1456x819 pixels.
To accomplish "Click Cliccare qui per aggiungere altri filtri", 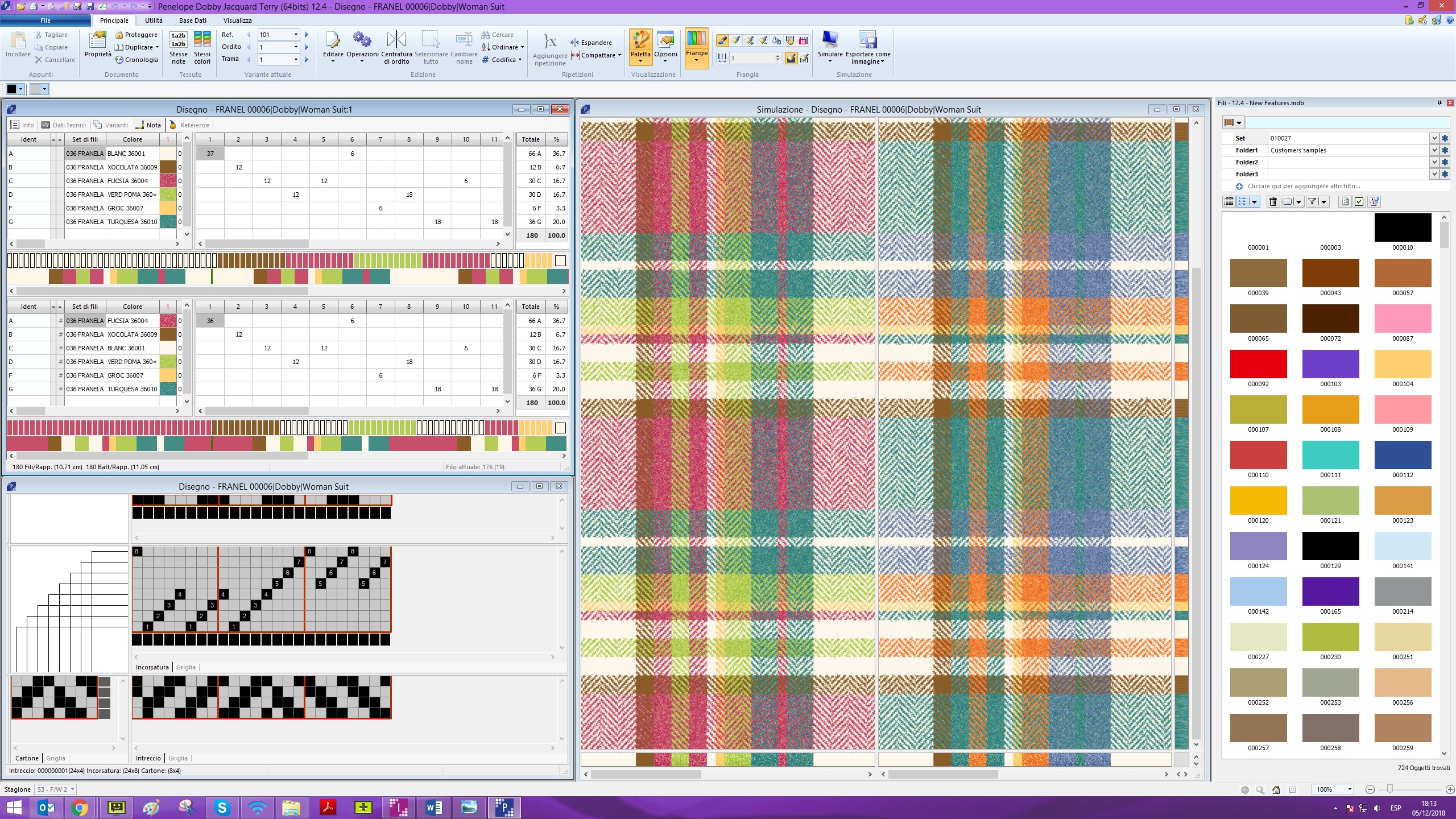I will [x=1304, y=186].
